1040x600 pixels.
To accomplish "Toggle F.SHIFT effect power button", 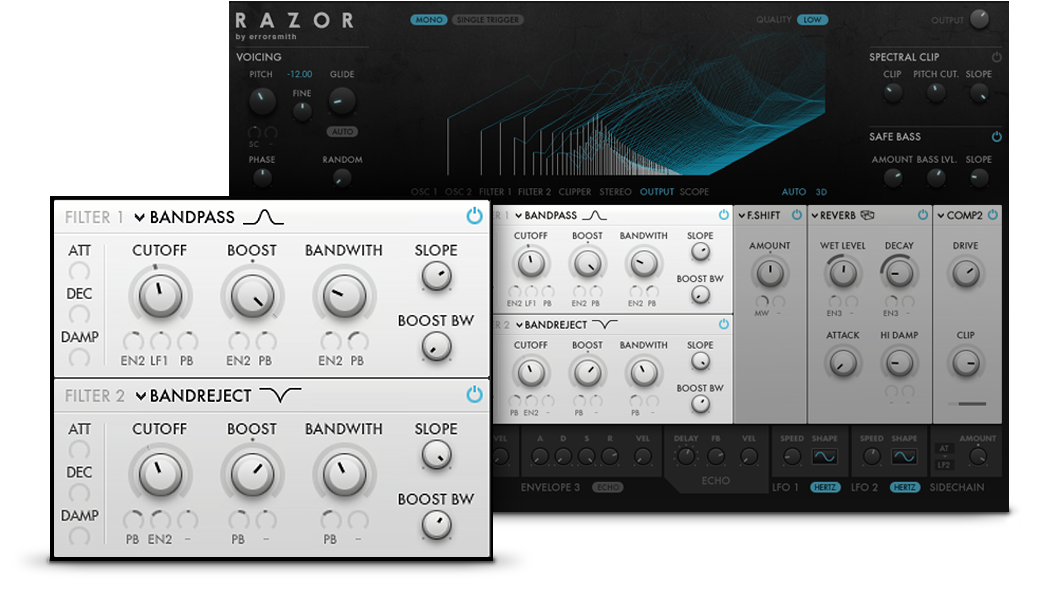I will pyautogui.click(x=797, y=215).
